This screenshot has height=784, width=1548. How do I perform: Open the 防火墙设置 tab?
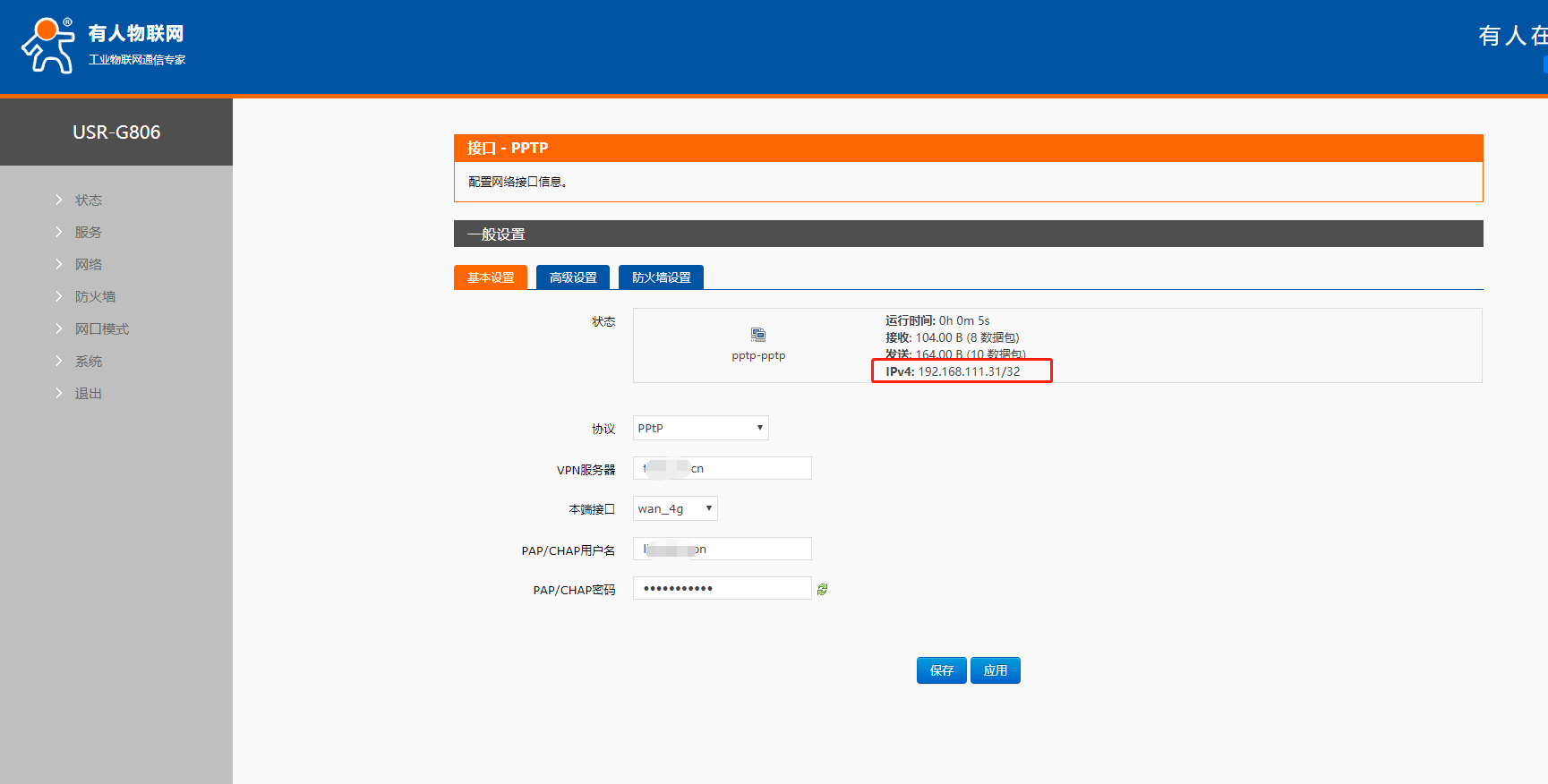661,277
